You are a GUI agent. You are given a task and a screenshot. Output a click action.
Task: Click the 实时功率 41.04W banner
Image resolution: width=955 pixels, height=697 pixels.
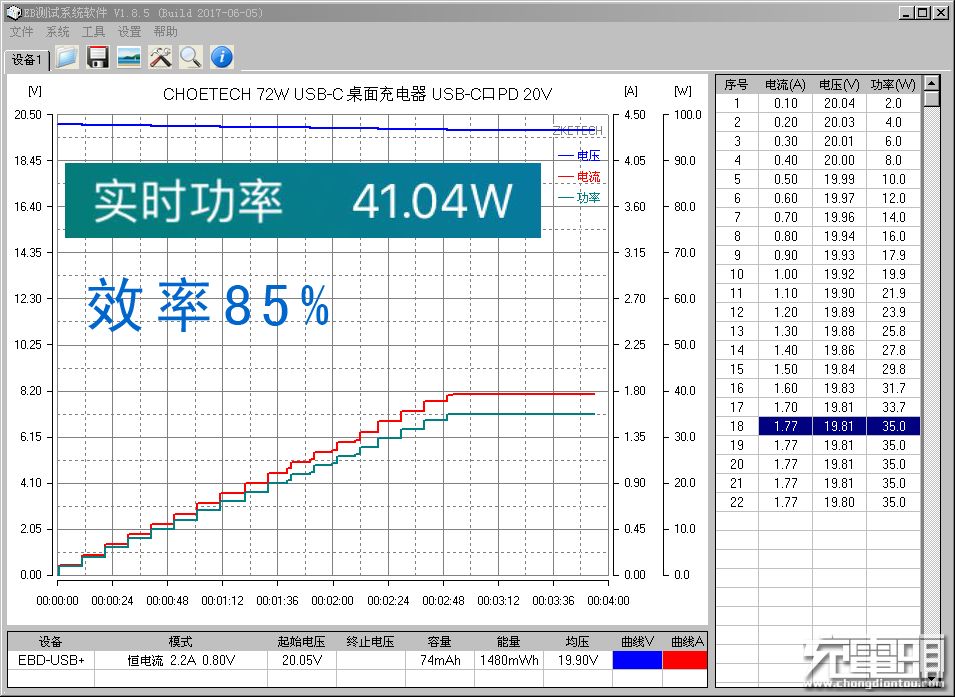coord(303,200)
